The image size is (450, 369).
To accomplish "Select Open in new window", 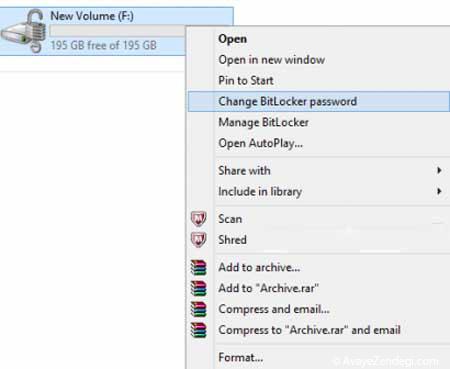I will click(272, 60).
